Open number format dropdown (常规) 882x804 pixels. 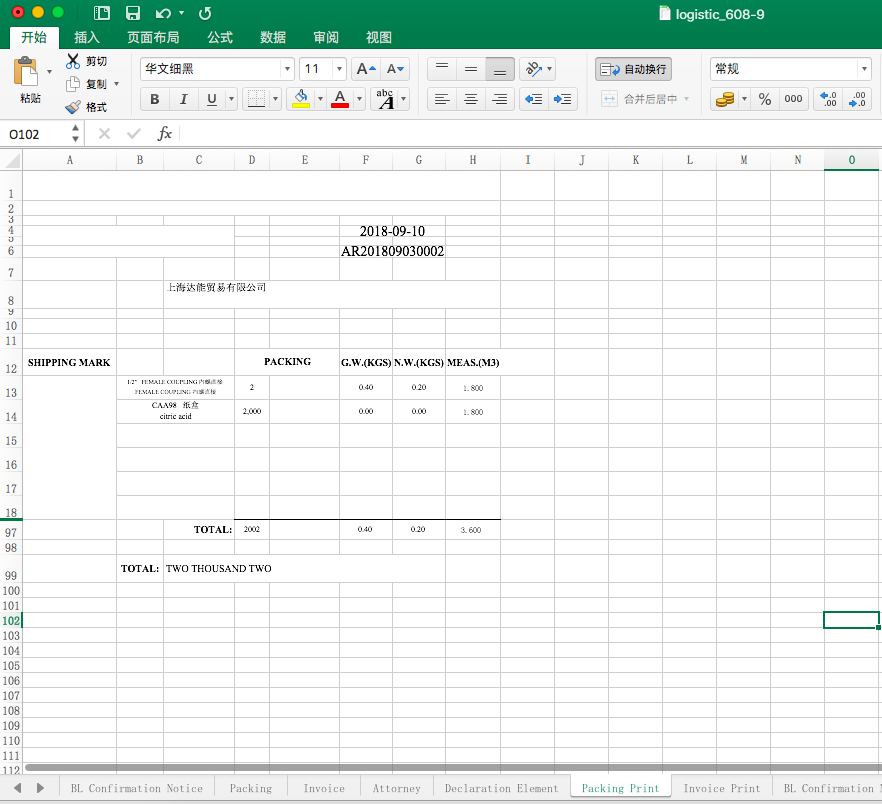click(x=864, y=69)
